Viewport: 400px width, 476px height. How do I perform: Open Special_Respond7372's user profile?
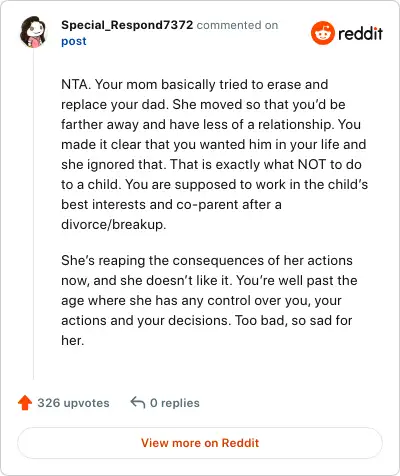click(x=127, y=25)
